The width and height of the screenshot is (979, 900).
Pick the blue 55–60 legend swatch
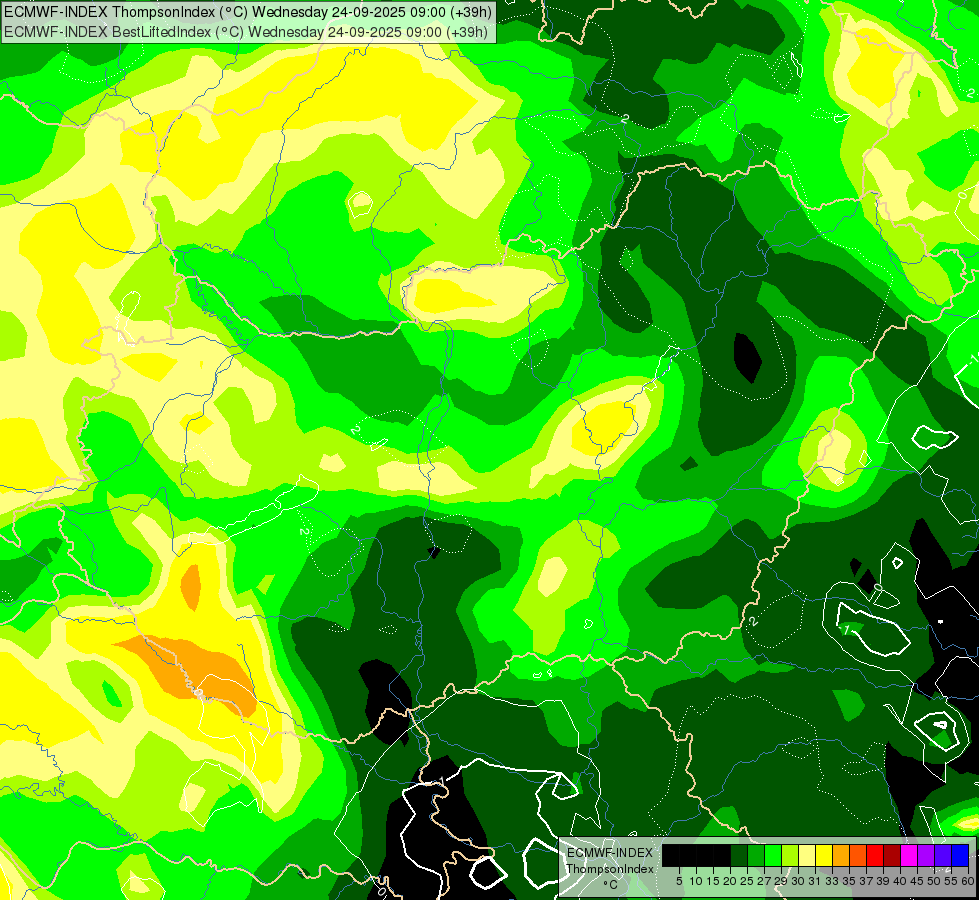click(960, 855)
